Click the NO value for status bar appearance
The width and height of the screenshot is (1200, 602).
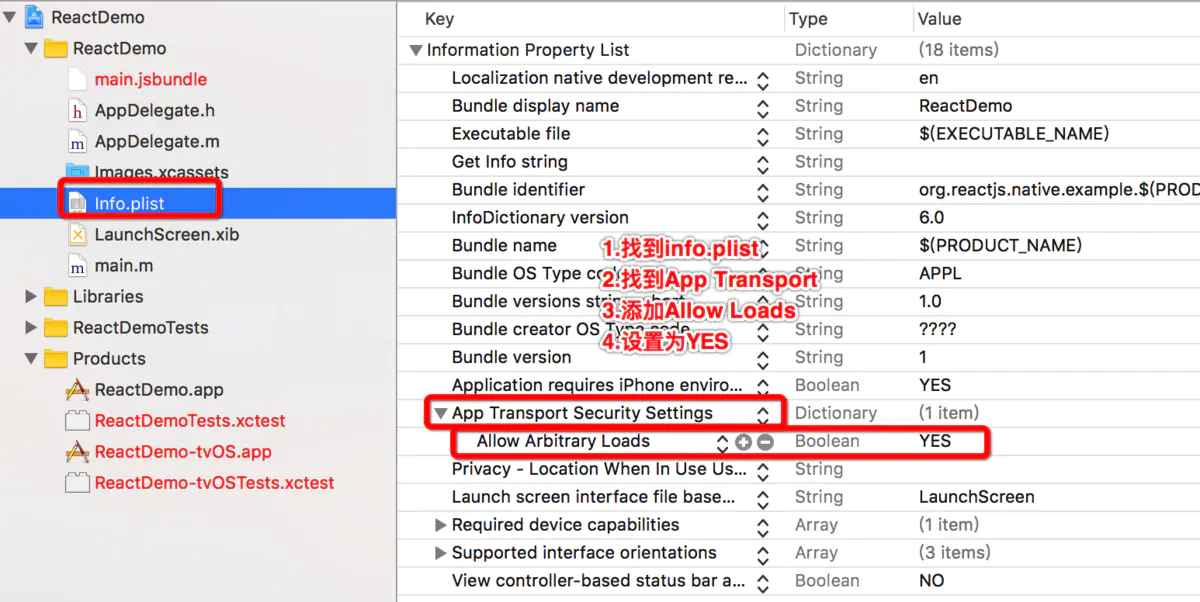pos(931,581)
